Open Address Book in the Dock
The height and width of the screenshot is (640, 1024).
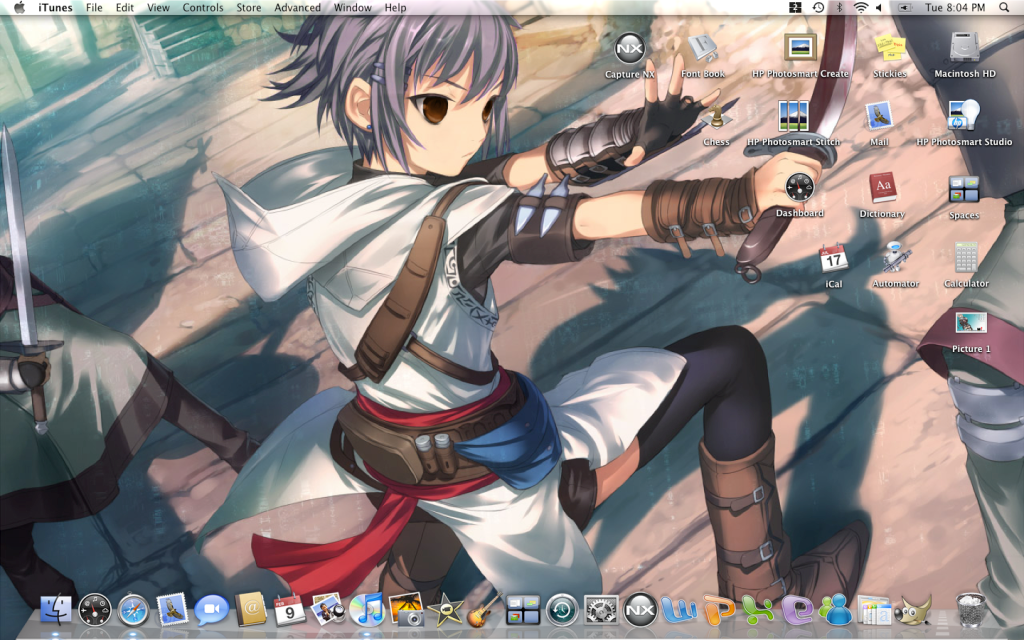(251, 610)
